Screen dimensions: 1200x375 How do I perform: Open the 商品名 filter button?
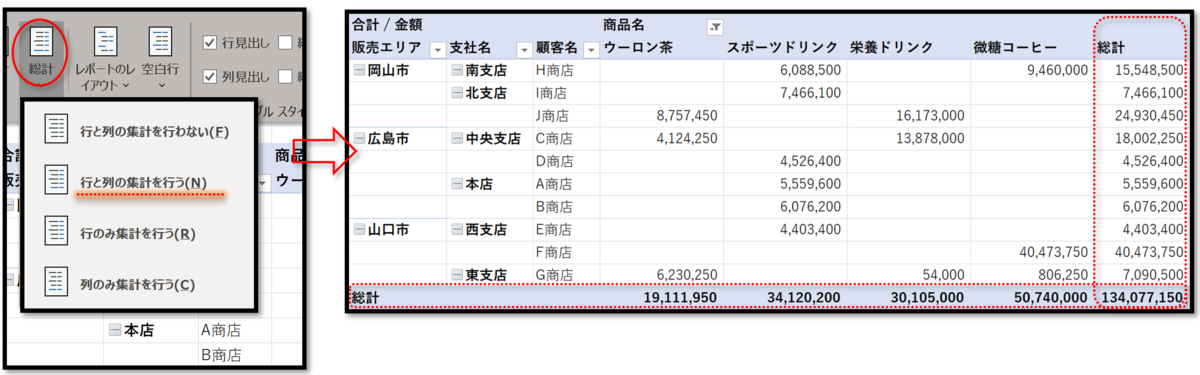[x=715, y=27]
